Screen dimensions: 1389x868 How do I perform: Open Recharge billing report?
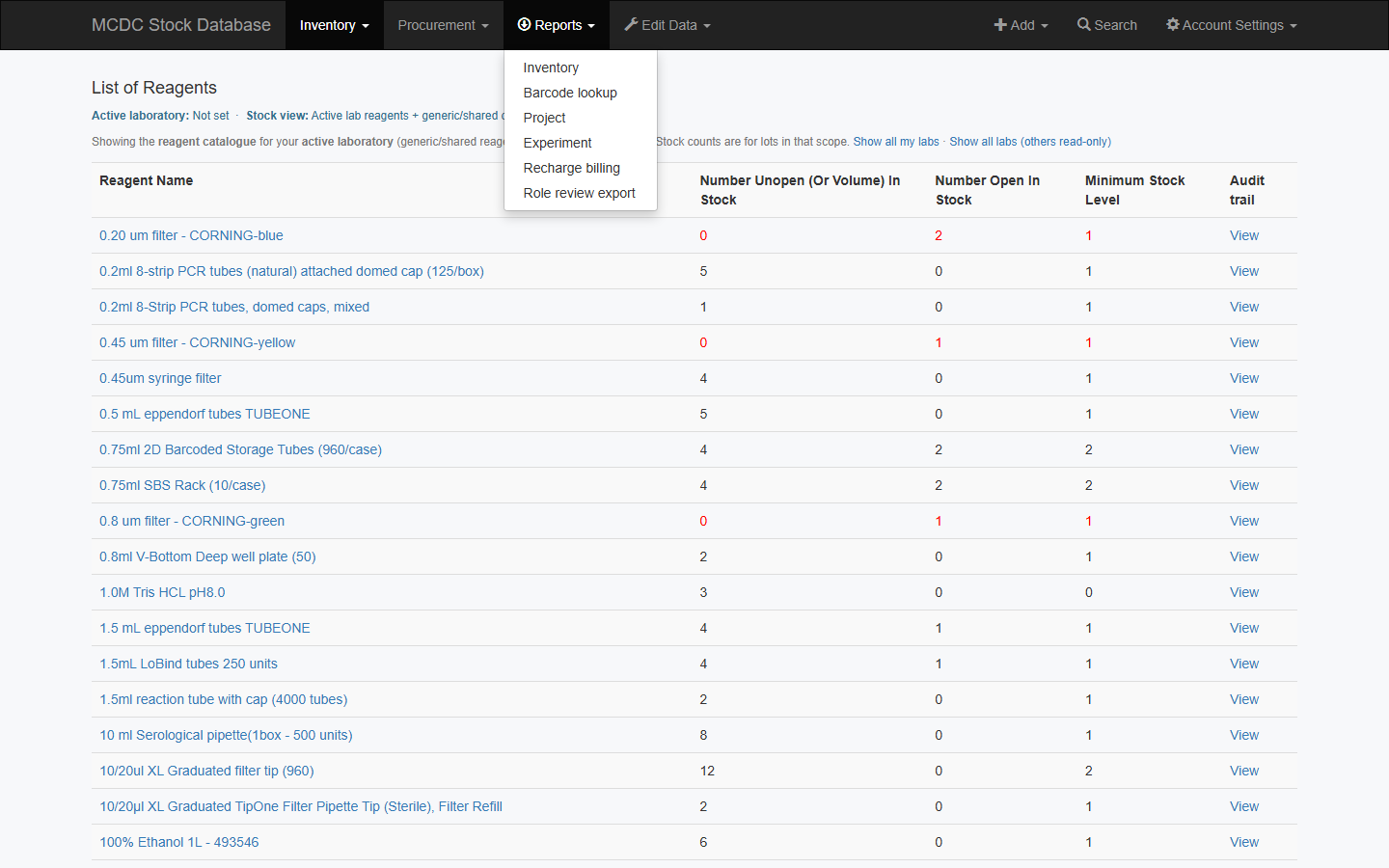tap(580, 168)
